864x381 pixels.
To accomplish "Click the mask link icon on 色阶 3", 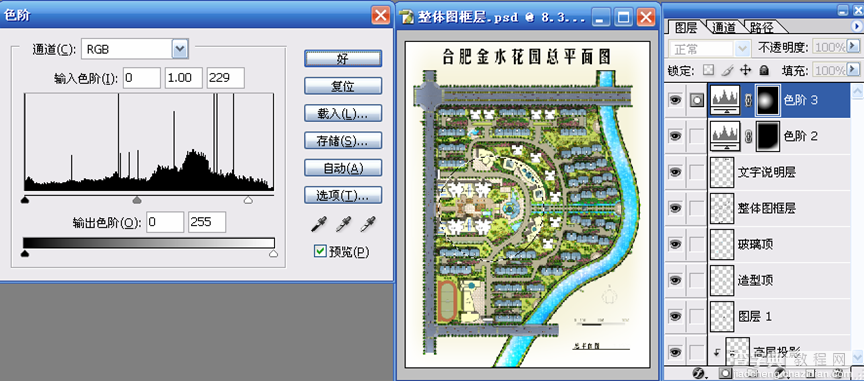I will click(748, 100).
